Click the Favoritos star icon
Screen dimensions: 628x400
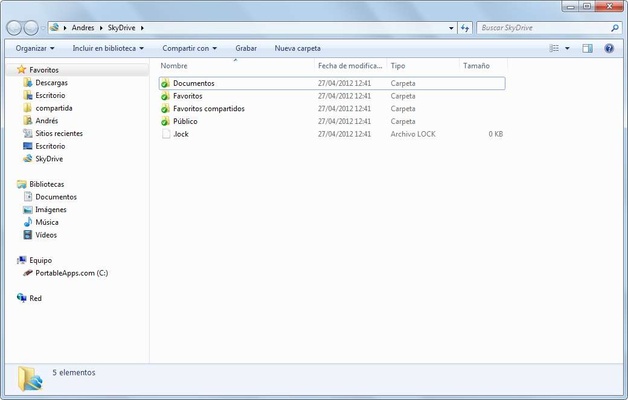22,70
